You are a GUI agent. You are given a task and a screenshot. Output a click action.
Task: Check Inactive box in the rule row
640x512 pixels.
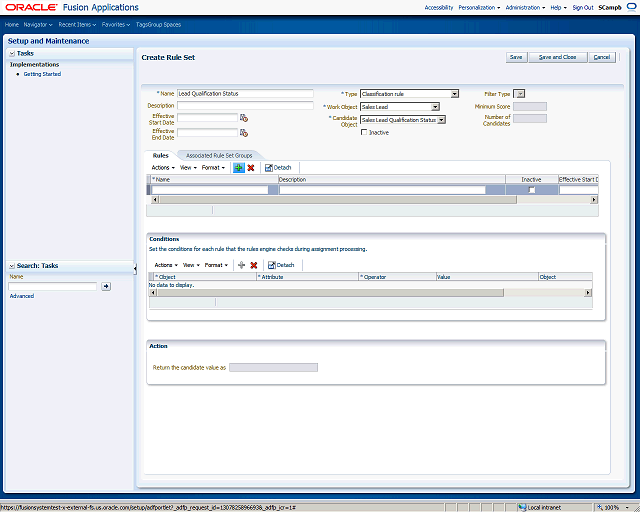[x=531, y=190]
